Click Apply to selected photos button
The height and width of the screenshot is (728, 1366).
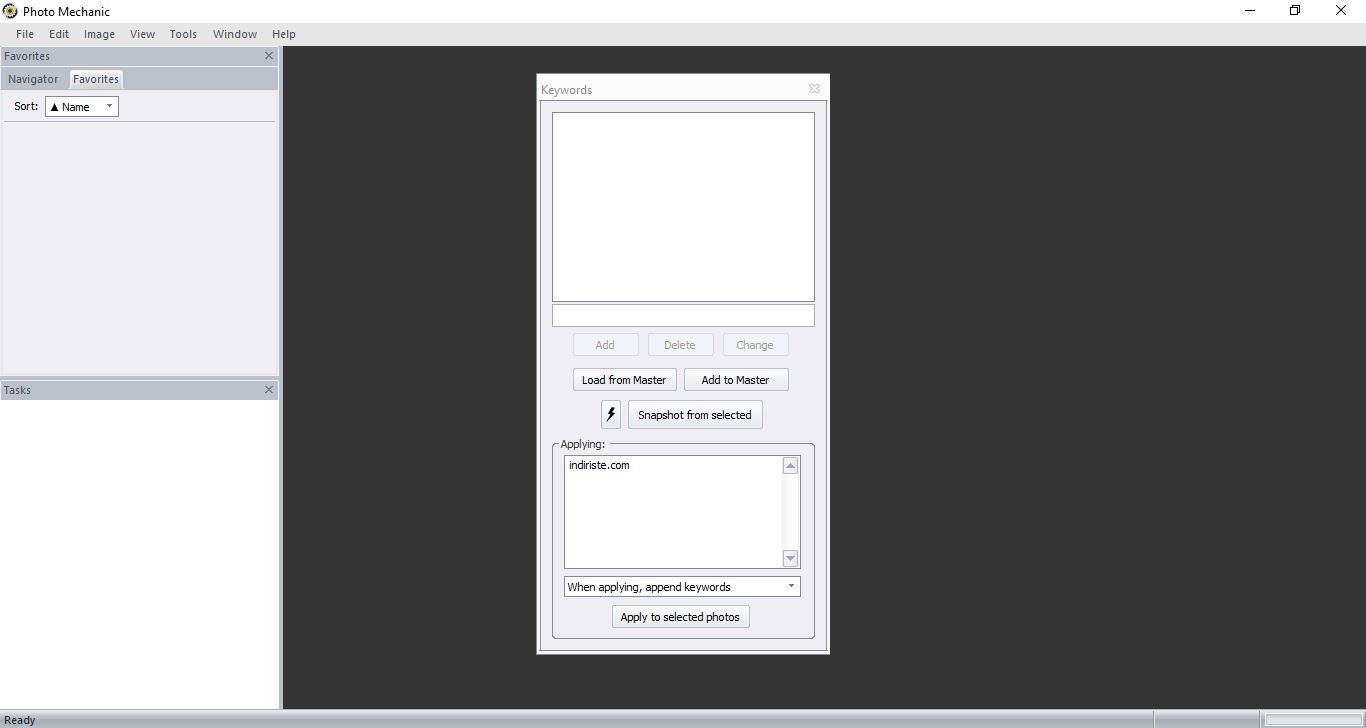680,617
